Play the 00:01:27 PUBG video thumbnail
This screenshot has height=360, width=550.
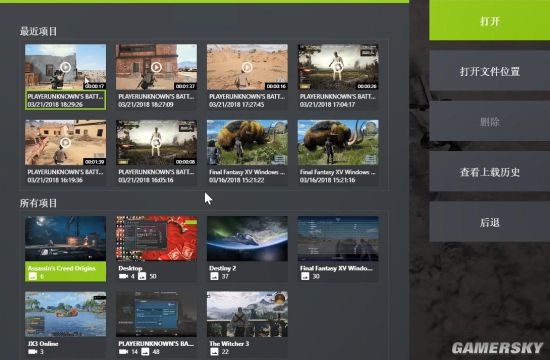[x=156, y=67]
